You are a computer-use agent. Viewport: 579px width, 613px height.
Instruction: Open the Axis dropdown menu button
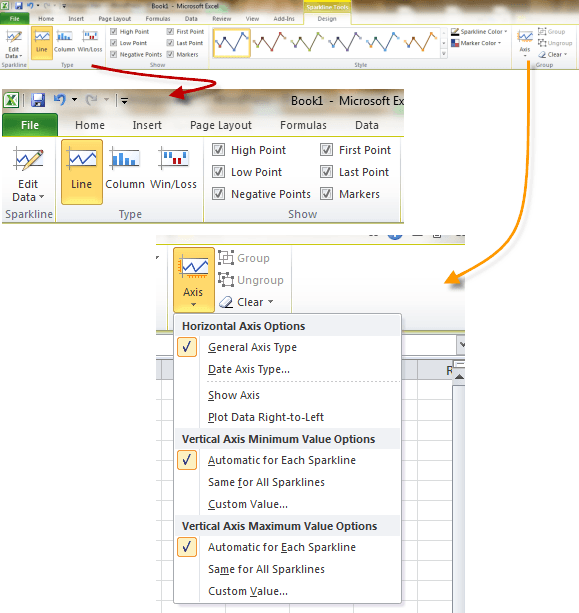(x=194, y=280)
